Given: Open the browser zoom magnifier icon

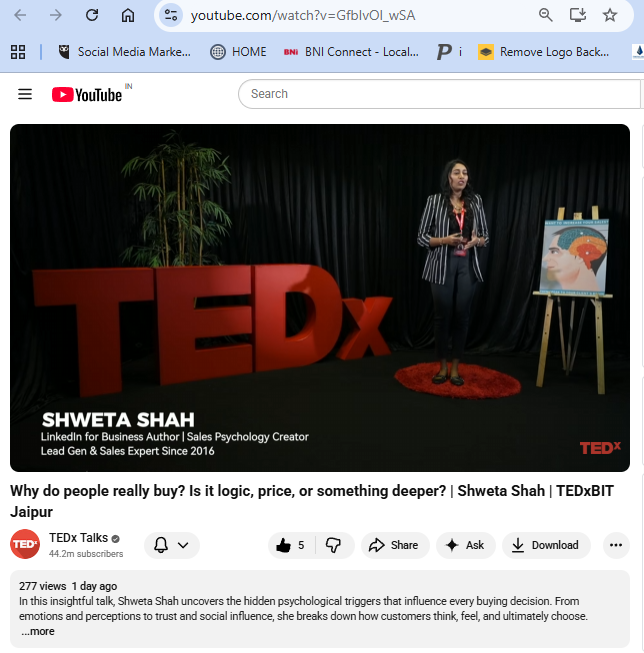Looking at the screenshot, I should point(545,15).
